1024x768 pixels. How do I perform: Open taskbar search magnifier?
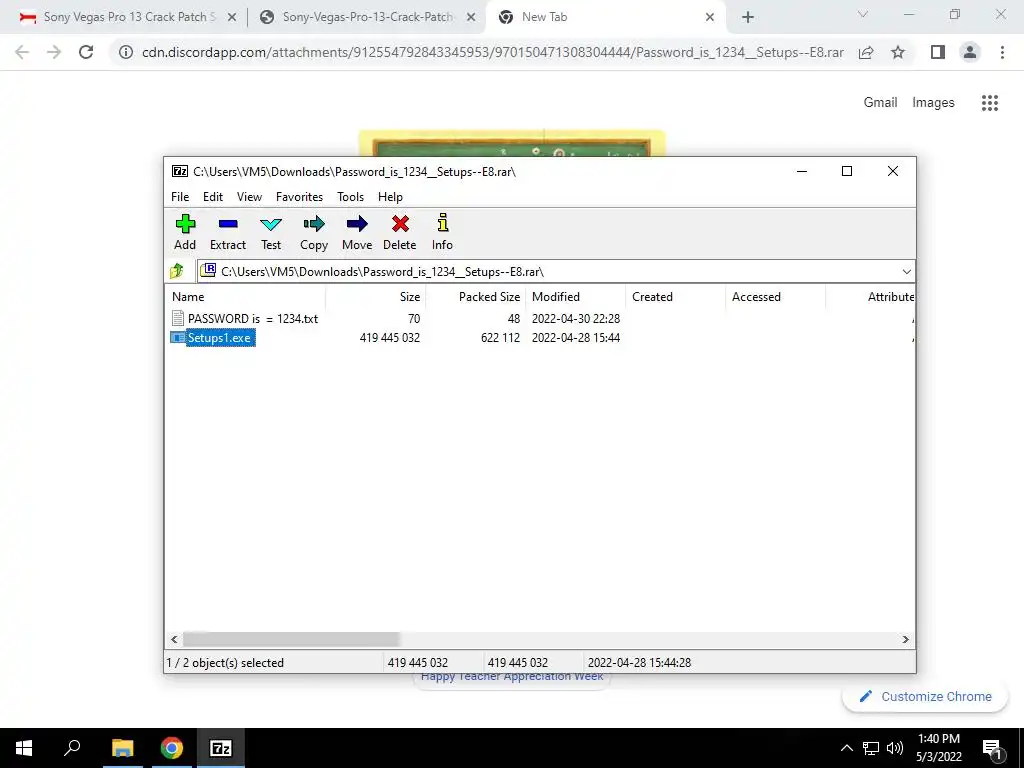coord(72,748)
